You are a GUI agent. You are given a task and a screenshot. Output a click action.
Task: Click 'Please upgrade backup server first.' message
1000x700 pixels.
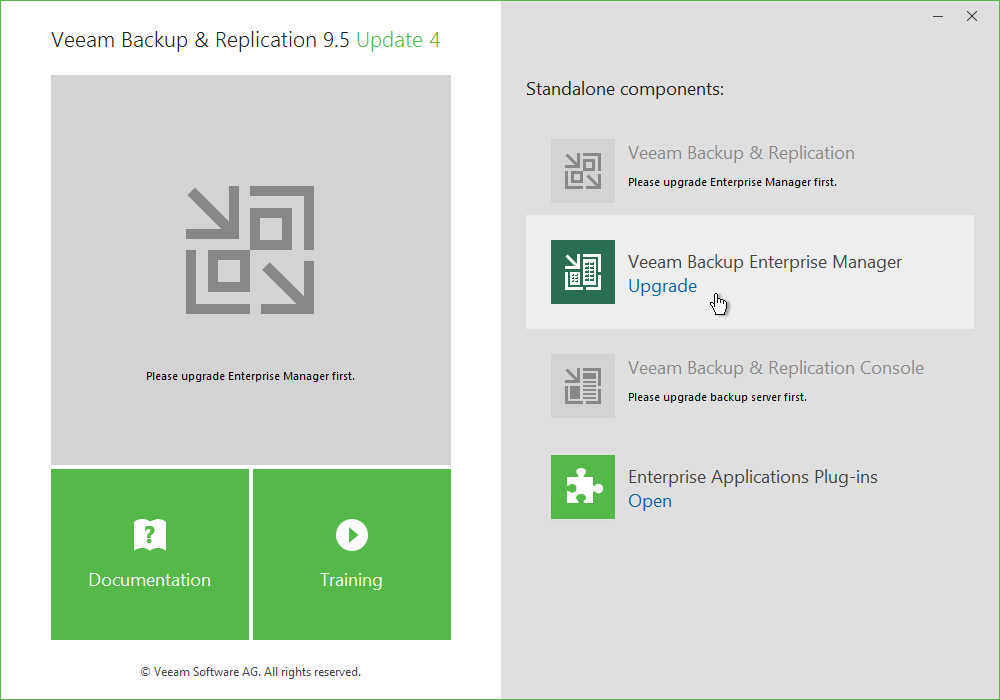717,397
